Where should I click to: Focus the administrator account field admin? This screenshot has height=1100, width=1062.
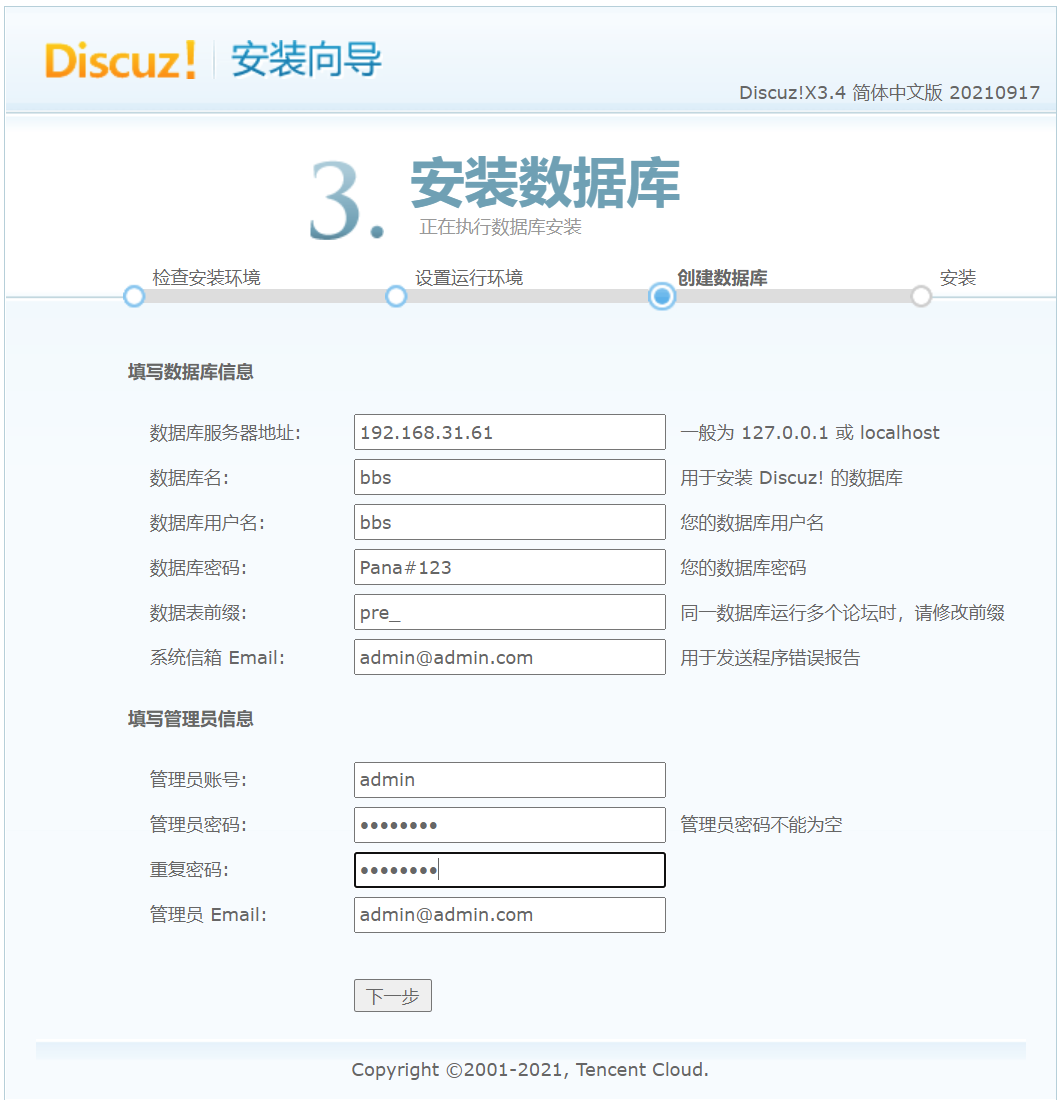click(x=509, y=779)
